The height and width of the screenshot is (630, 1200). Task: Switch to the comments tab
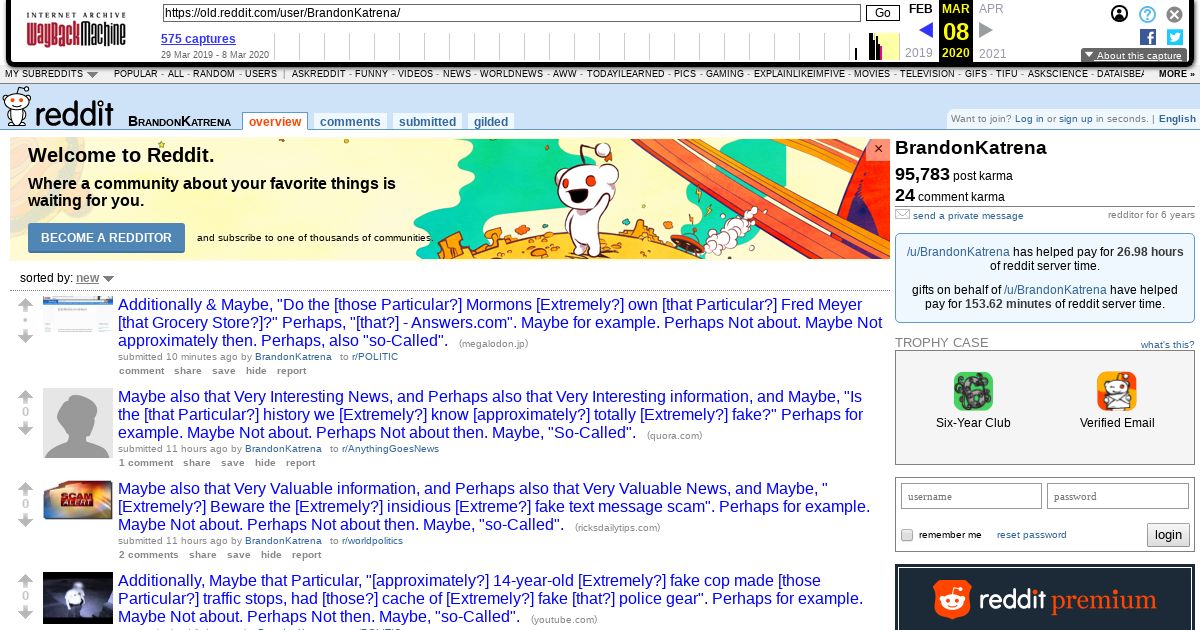(x=350, y=122)
